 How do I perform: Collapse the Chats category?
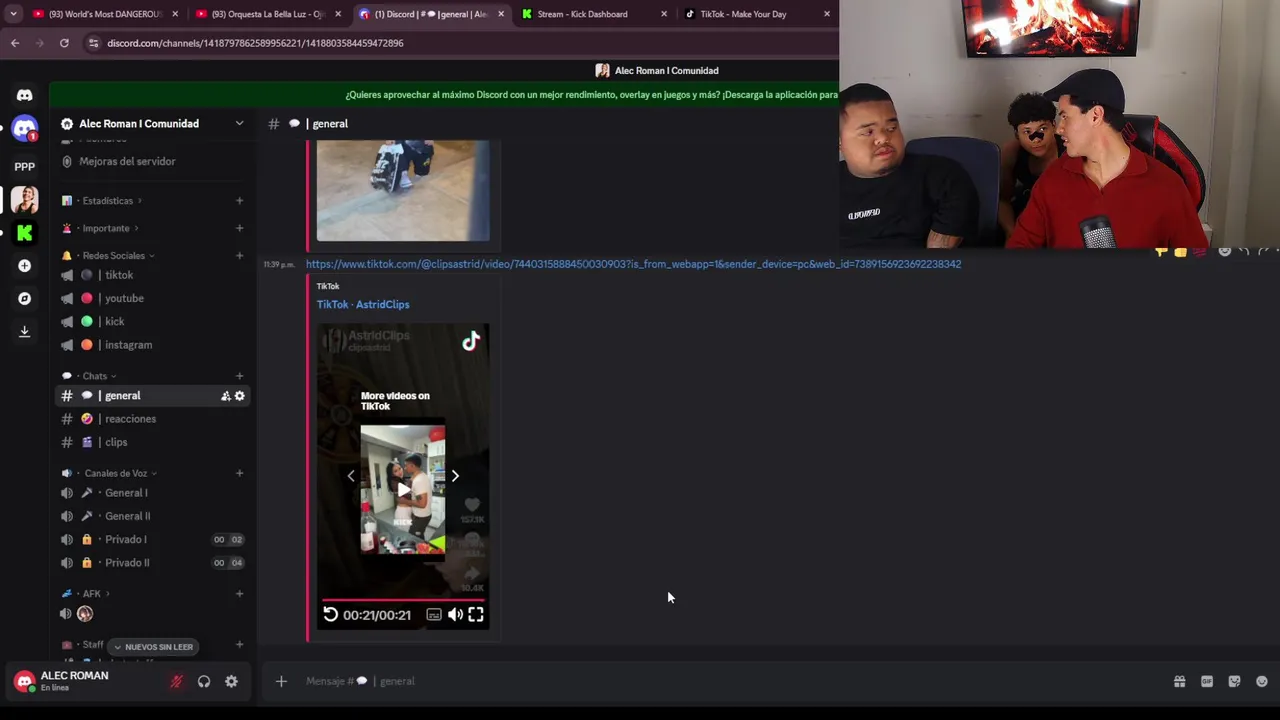click(95, 376)
